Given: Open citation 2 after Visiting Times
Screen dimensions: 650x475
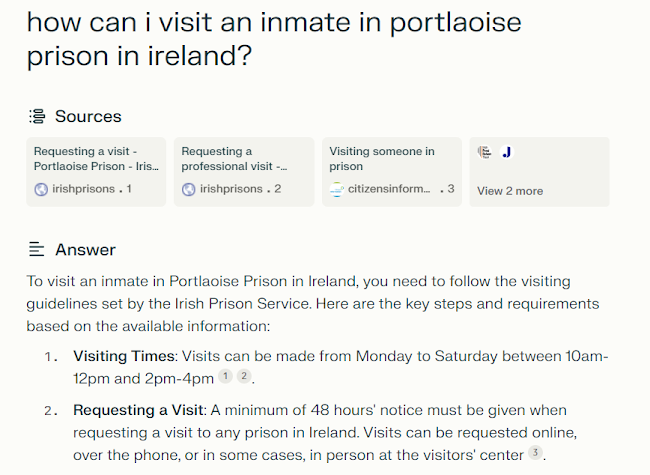Looking at the screenshot, I should click(243, 377).
